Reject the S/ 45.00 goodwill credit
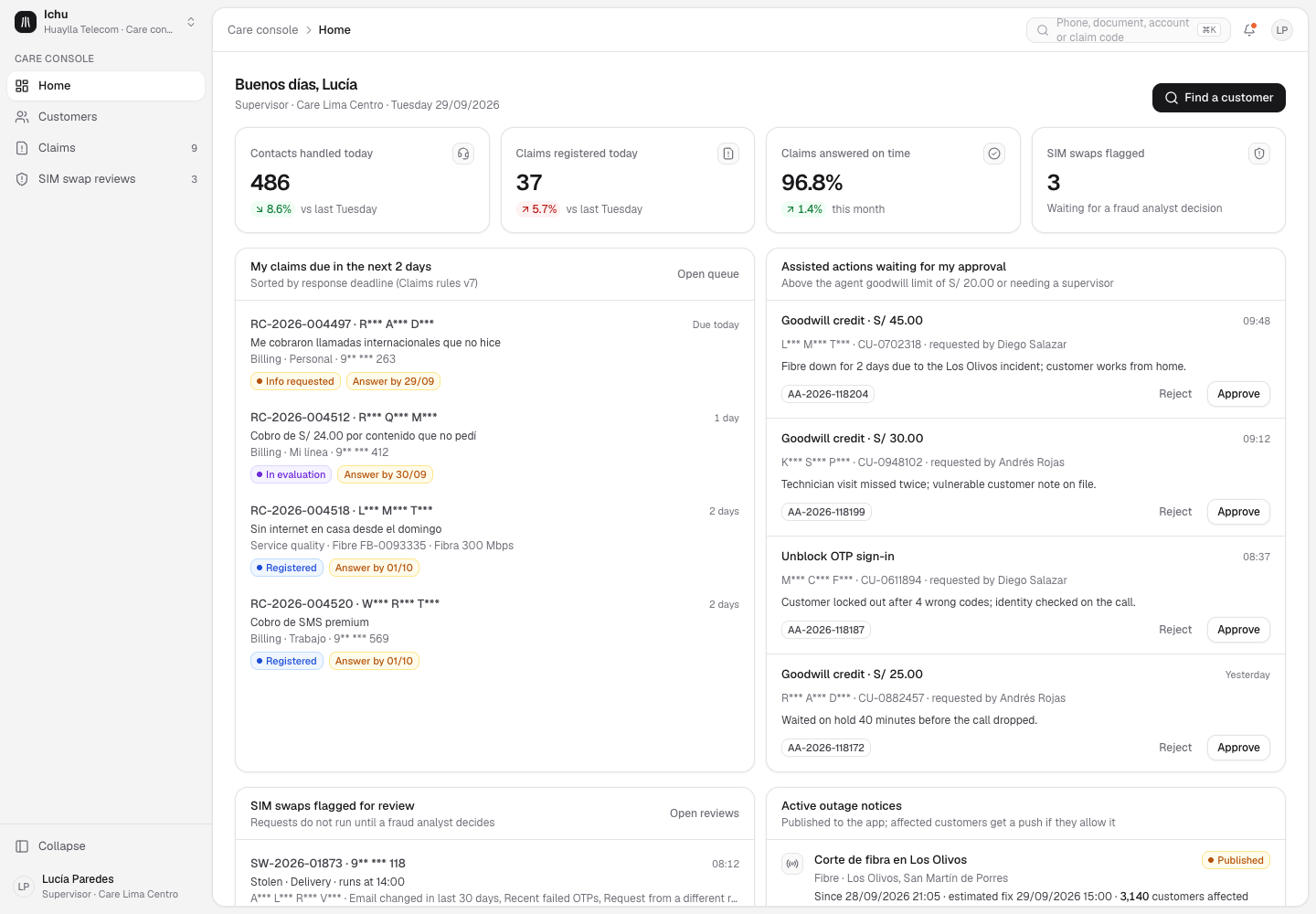The image size is (1316, 914). pos(1175,394)
